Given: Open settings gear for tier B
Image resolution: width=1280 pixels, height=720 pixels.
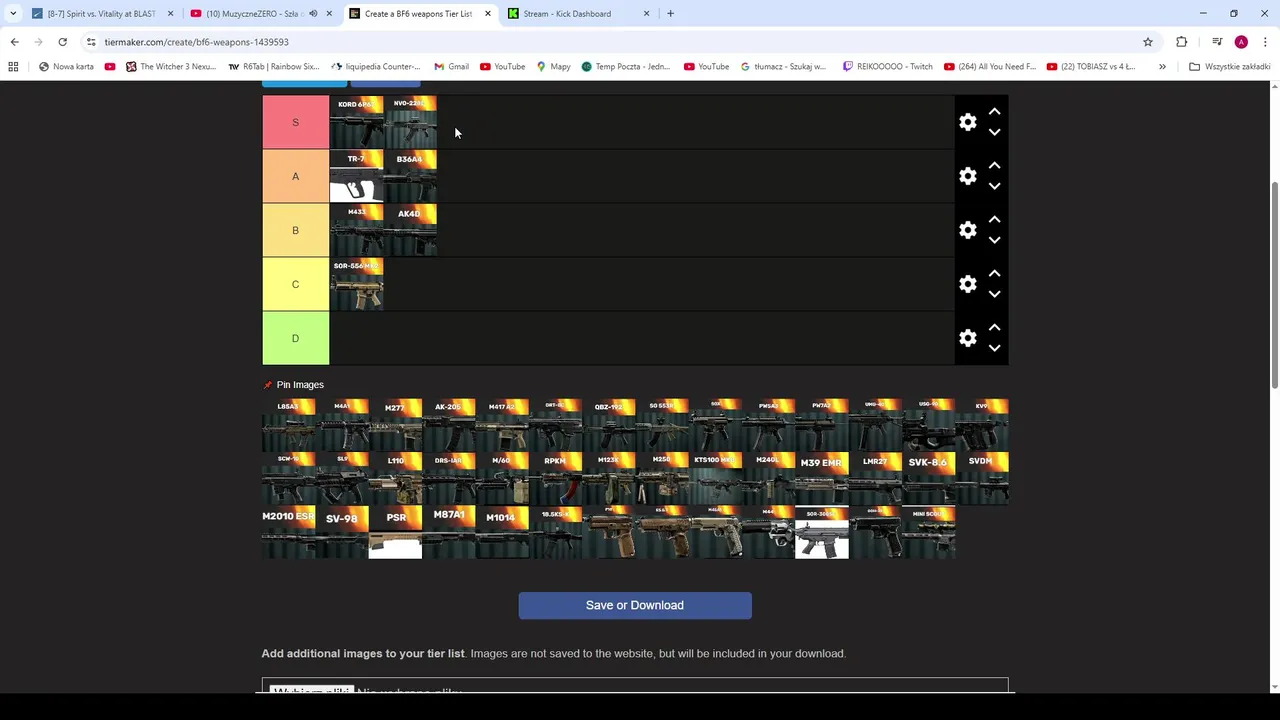Looking at the screenshot, I should tap(967, 230).
